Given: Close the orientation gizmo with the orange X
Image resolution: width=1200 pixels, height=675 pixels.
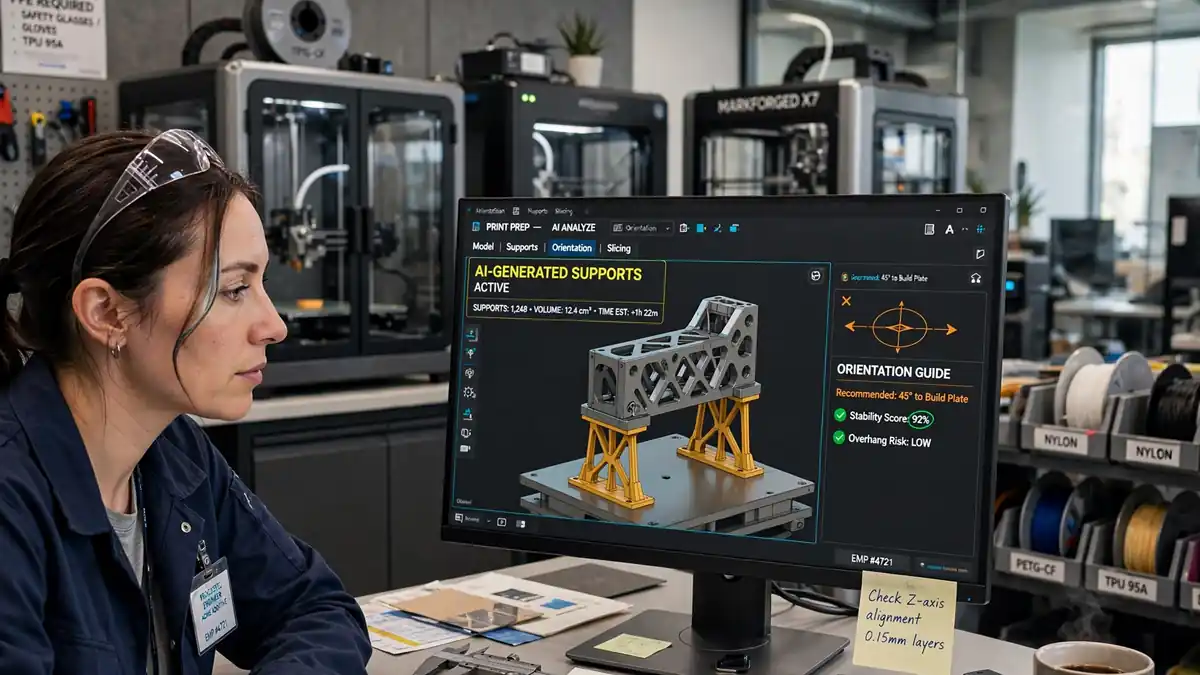Looking at the screenshot, I should 846,300.
